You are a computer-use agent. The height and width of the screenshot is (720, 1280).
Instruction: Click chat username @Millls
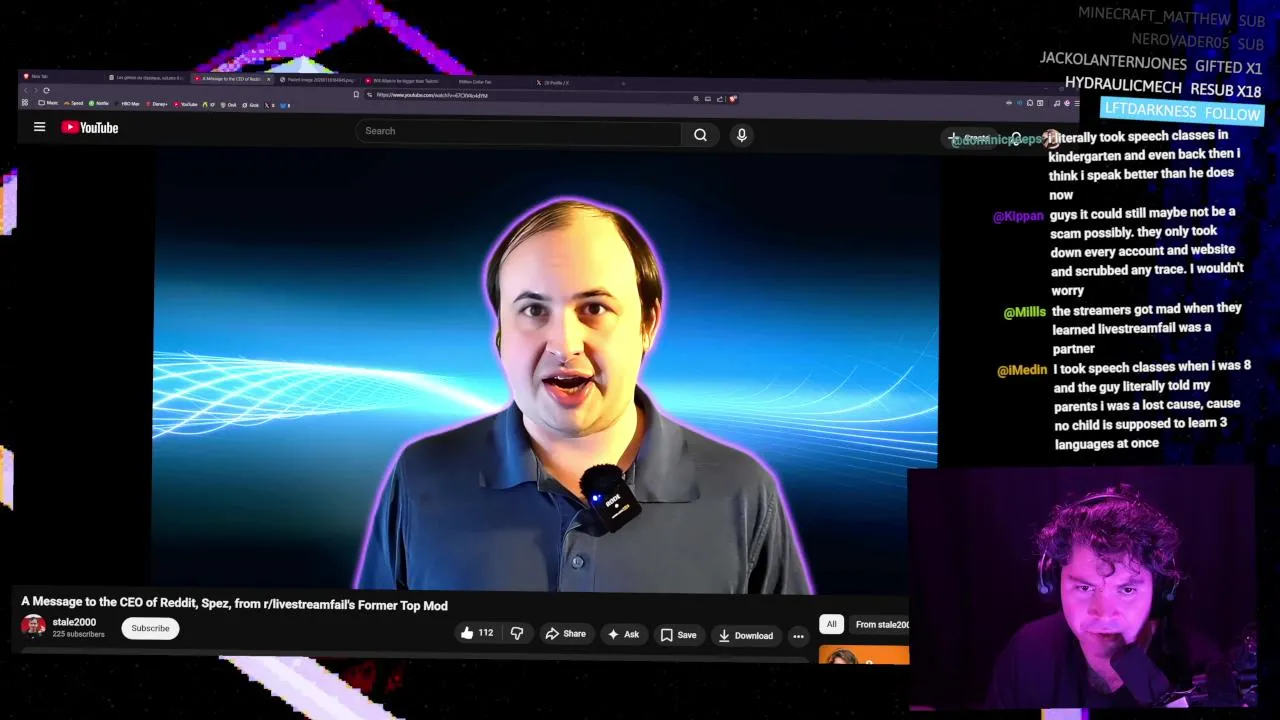click(x=1025, y=313)
